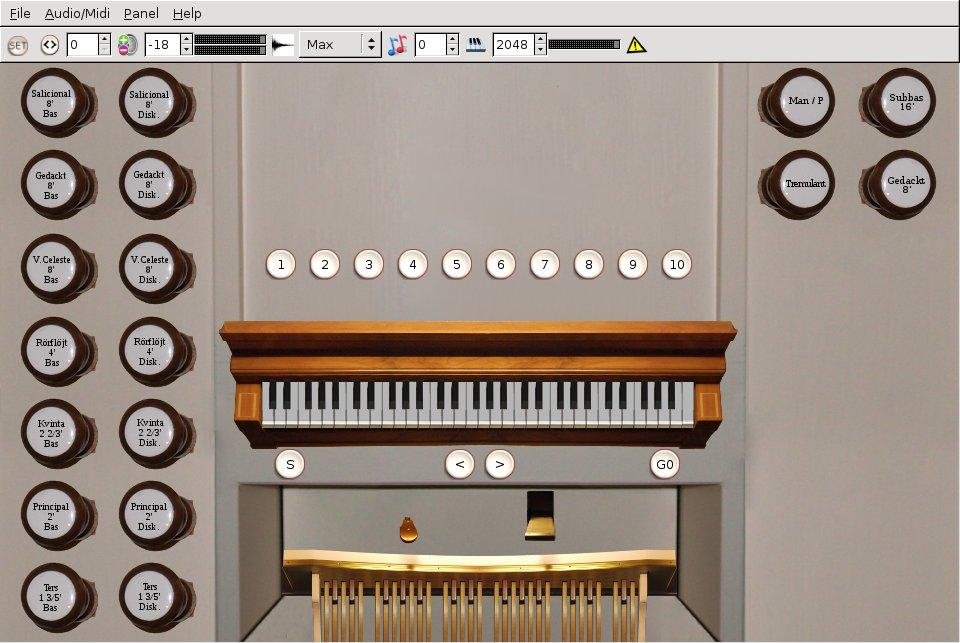
Task: Click the release tail waveform icon
Action: point(283,45)
